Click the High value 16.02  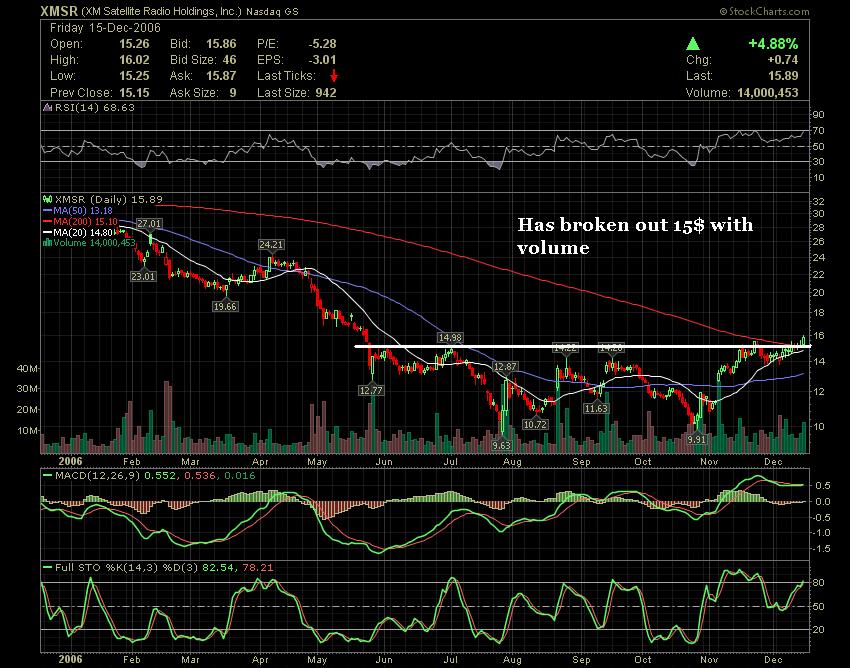click(x=134, y=60)
